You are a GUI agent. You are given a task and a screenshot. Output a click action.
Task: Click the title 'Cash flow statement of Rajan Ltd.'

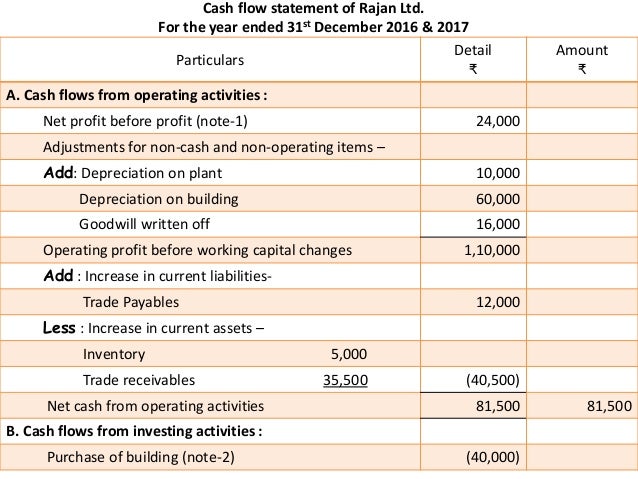pos(316,10)
